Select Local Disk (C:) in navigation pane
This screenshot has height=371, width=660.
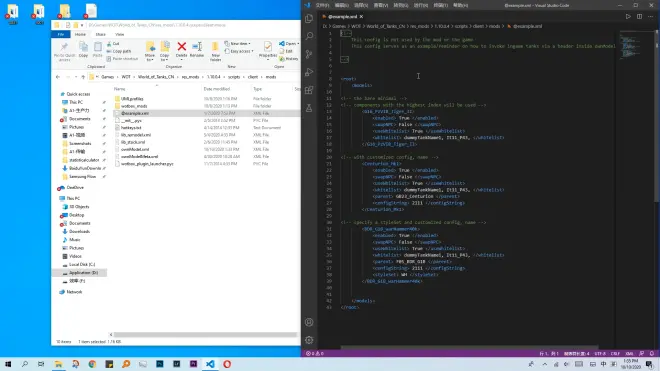tap(80, 264)
